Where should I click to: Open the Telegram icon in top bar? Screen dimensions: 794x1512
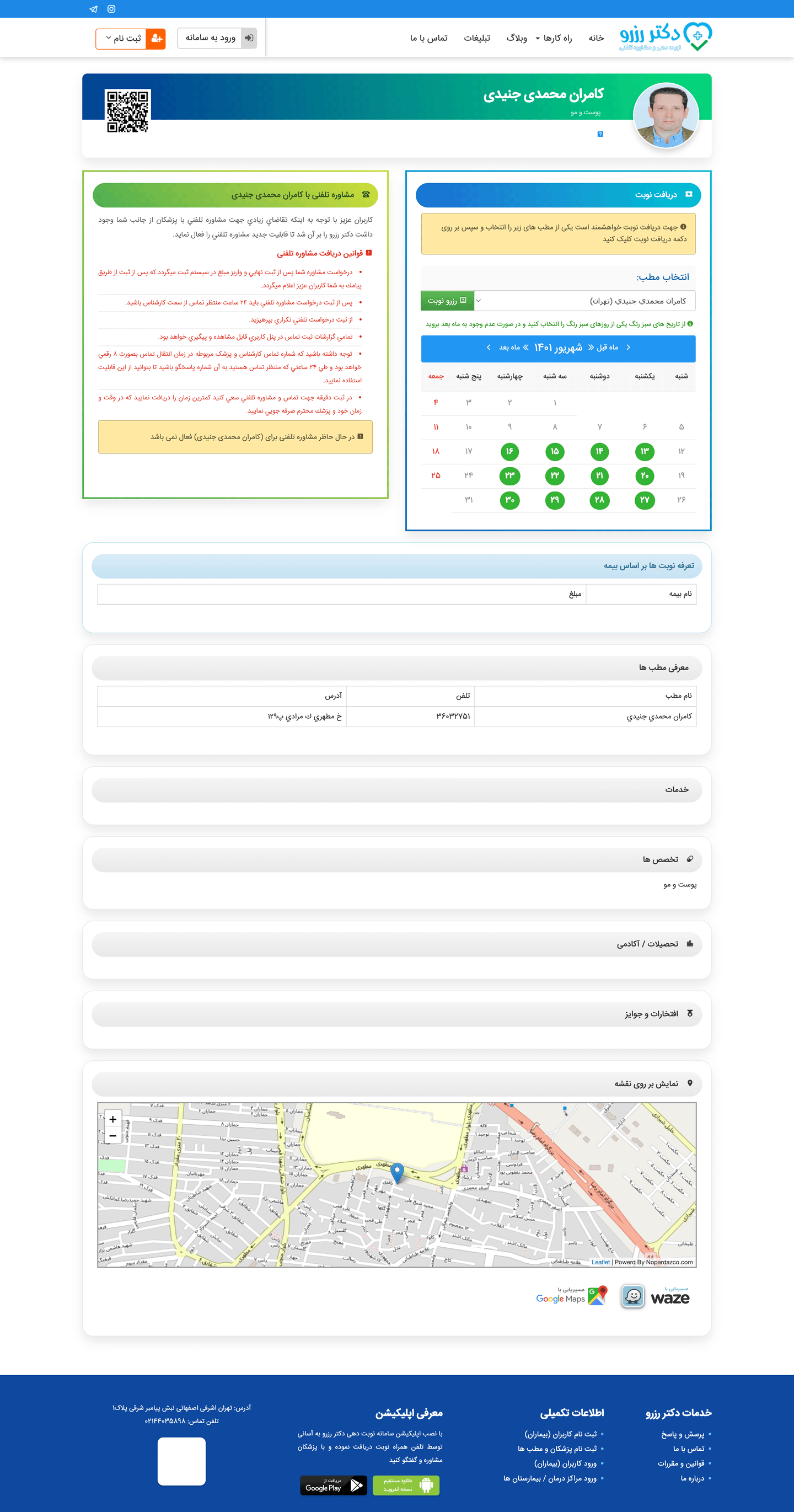(x=93, y=9)
